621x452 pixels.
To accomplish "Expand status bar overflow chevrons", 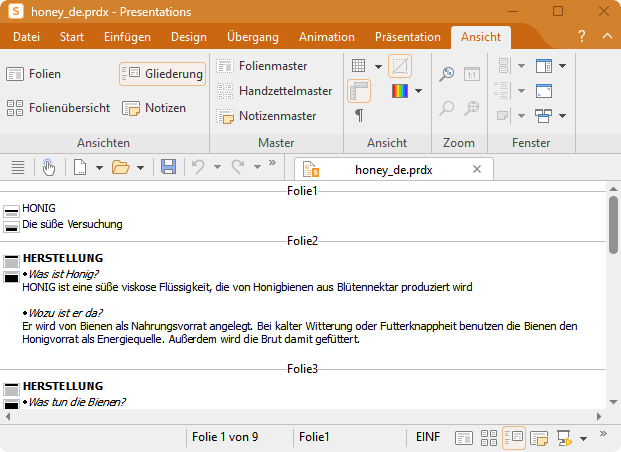I will [x=603, y=433].
